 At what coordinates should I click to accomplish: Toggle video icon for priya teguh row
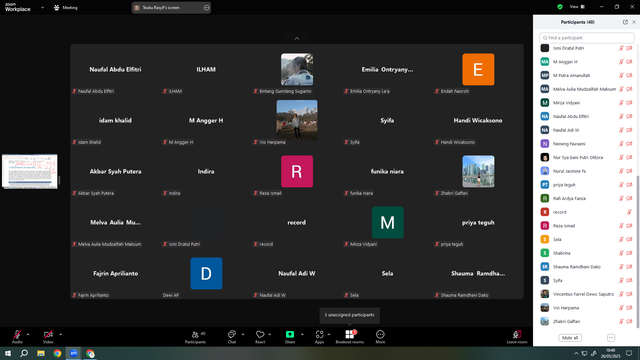629,184
